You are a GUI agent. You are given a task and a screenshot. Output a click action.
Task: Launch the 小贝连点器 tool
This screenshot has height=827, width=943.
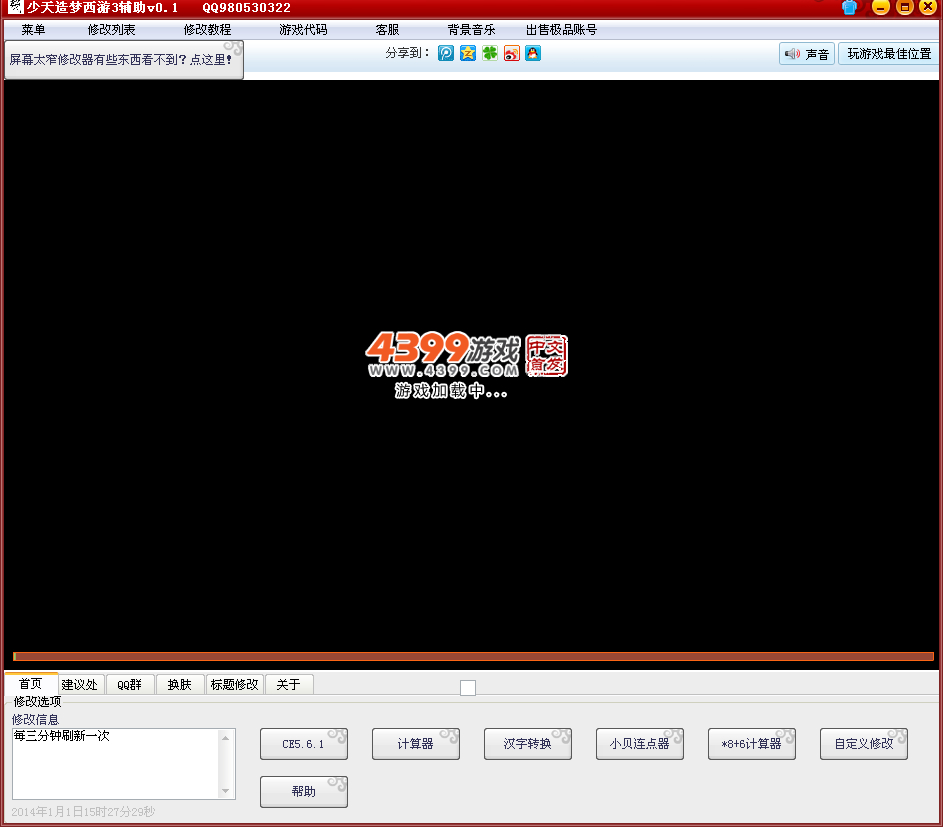(x=639, y=744)
